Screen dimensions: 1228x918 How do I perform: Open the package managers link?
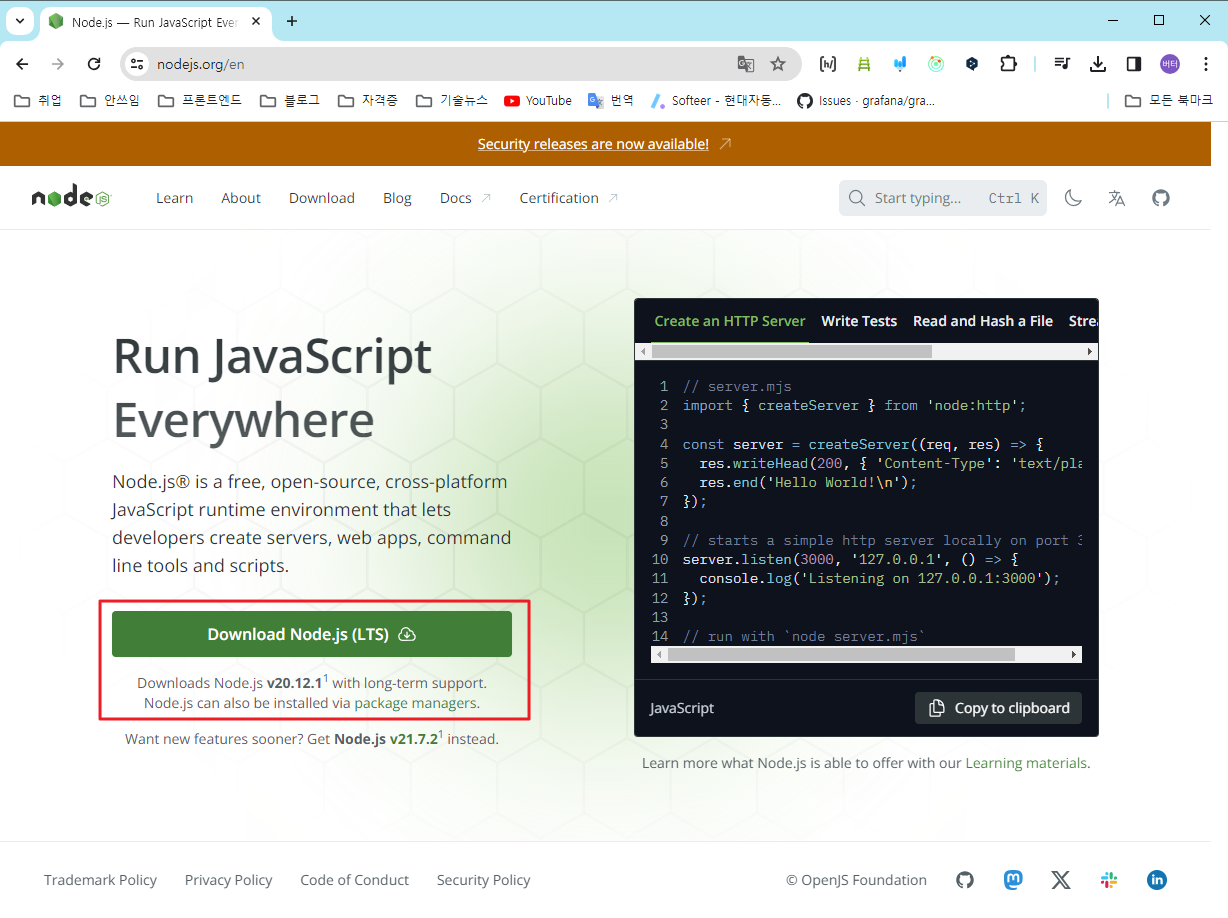click(x=415, y=703)
